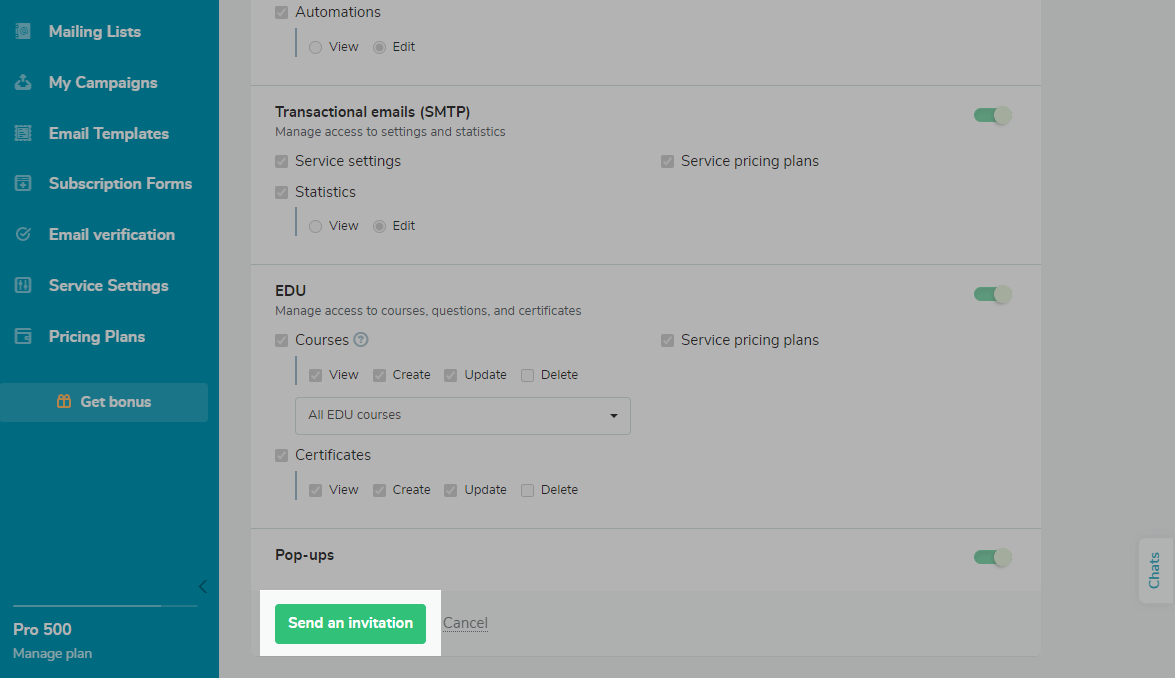Open the Pricing Plans menu item

pos(97,337)
